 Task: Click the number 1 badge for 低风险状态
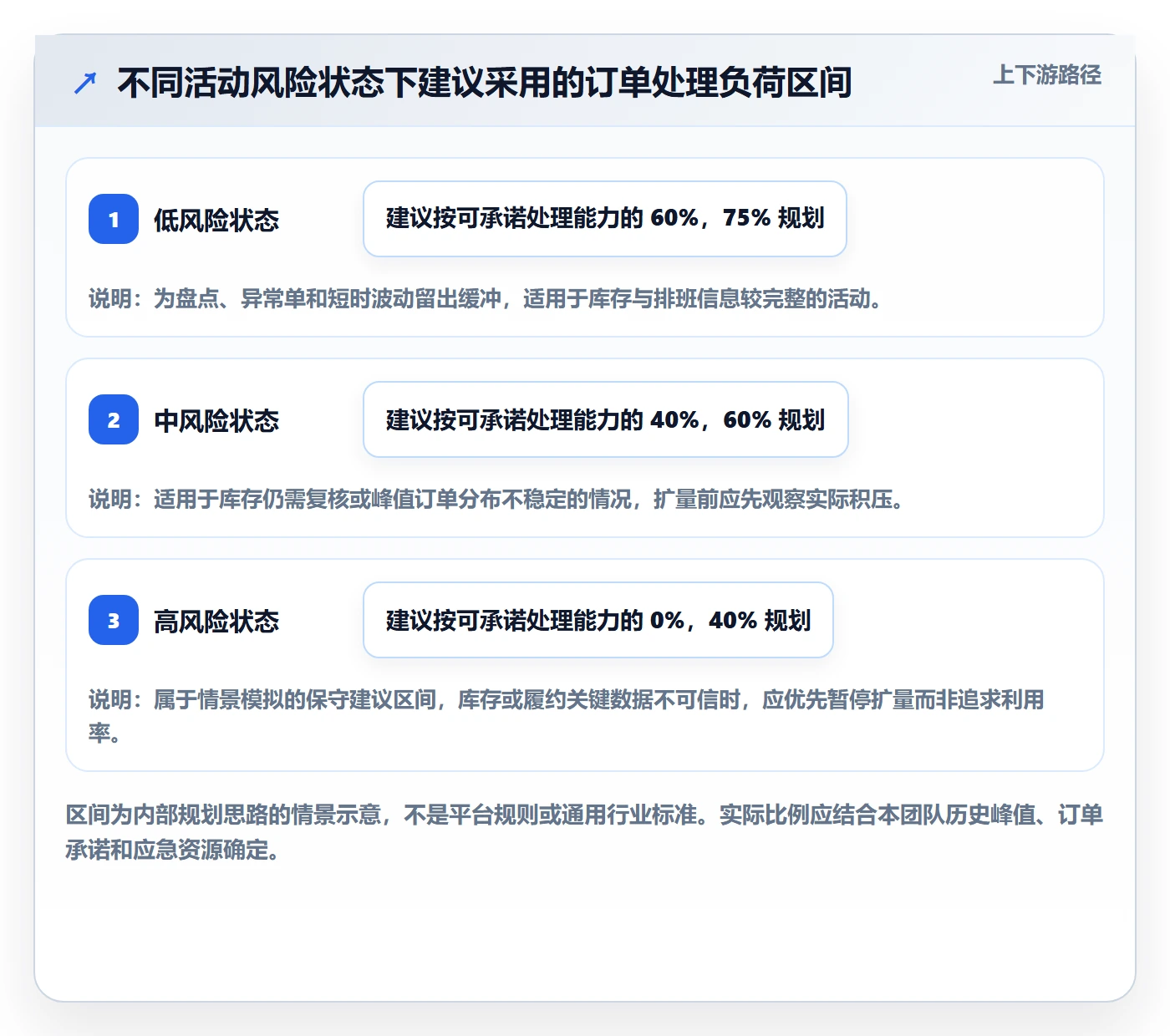[114, 219]
